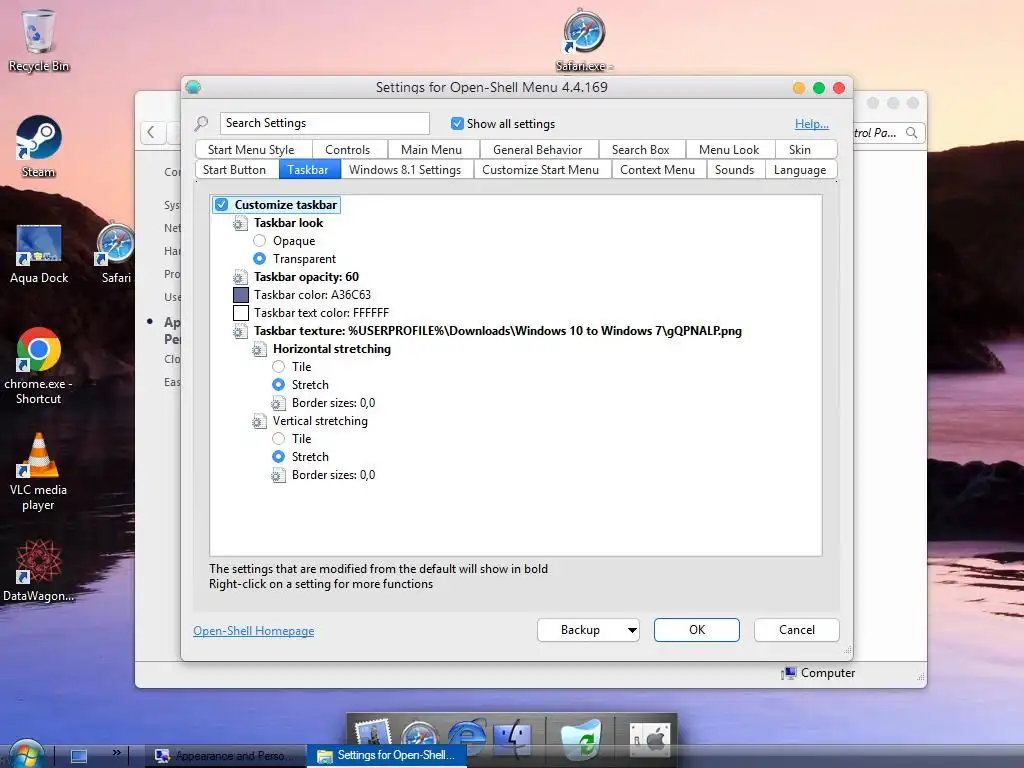Click the Internet Explorer icon in the dock

coord(466,738)
